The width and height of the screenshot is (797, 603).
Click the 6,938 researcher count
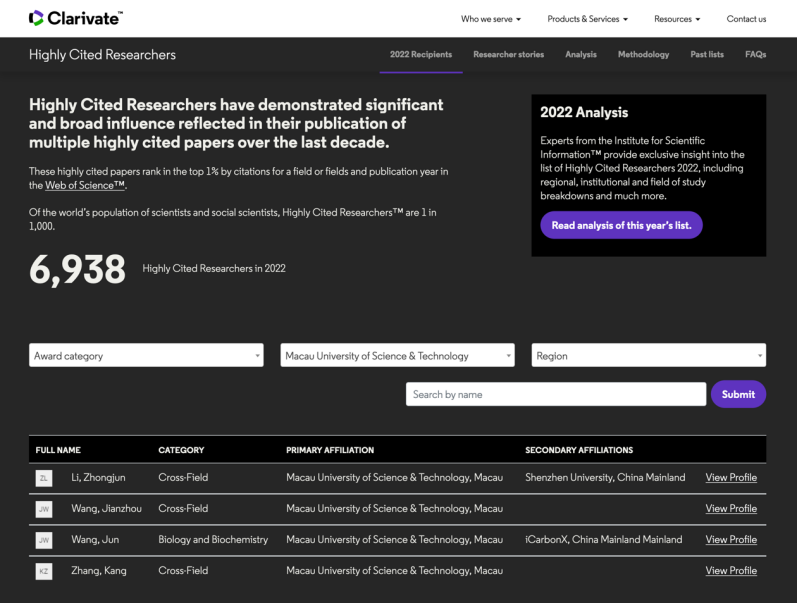pos(77,269)
